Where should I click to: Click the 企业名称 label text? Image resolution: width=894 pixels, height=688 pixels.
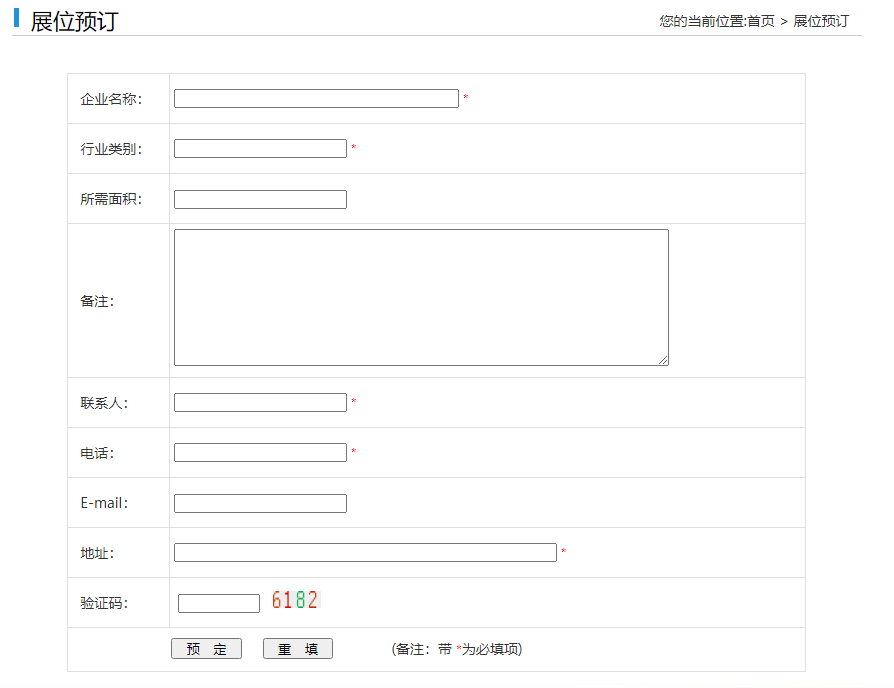point(111,99)
